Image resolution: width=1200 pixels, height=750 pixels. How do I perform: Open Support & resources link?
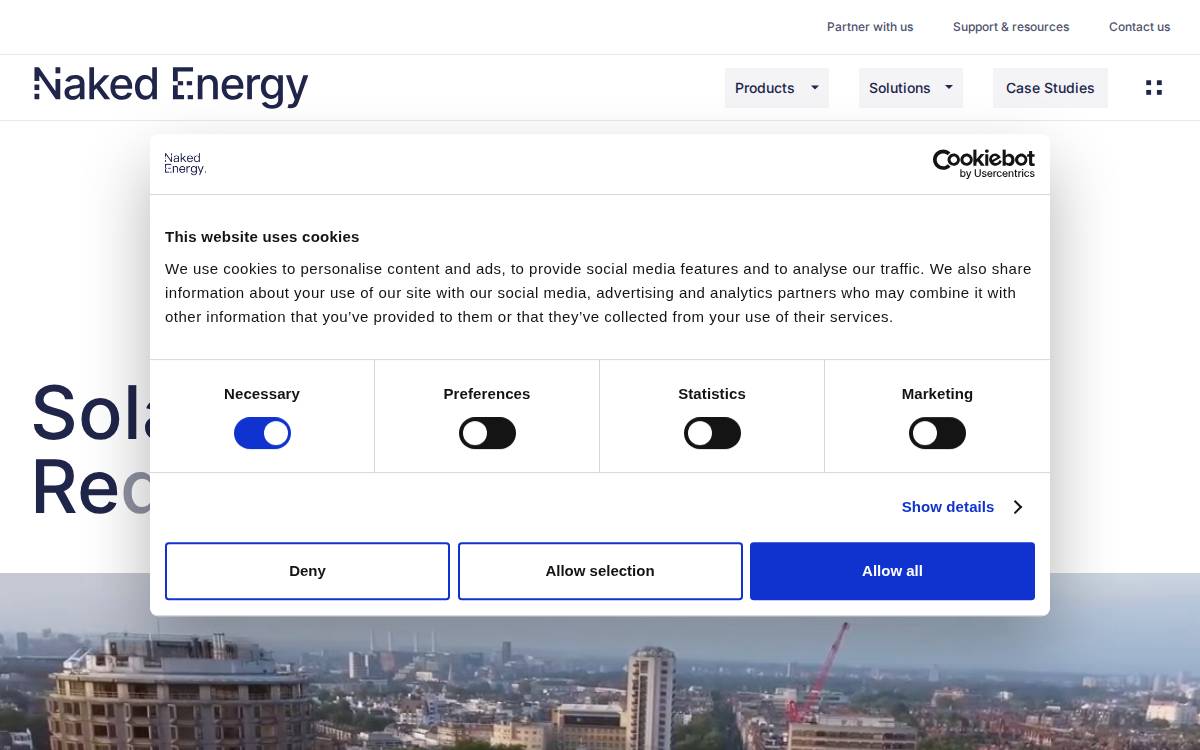pos(1011,27)
